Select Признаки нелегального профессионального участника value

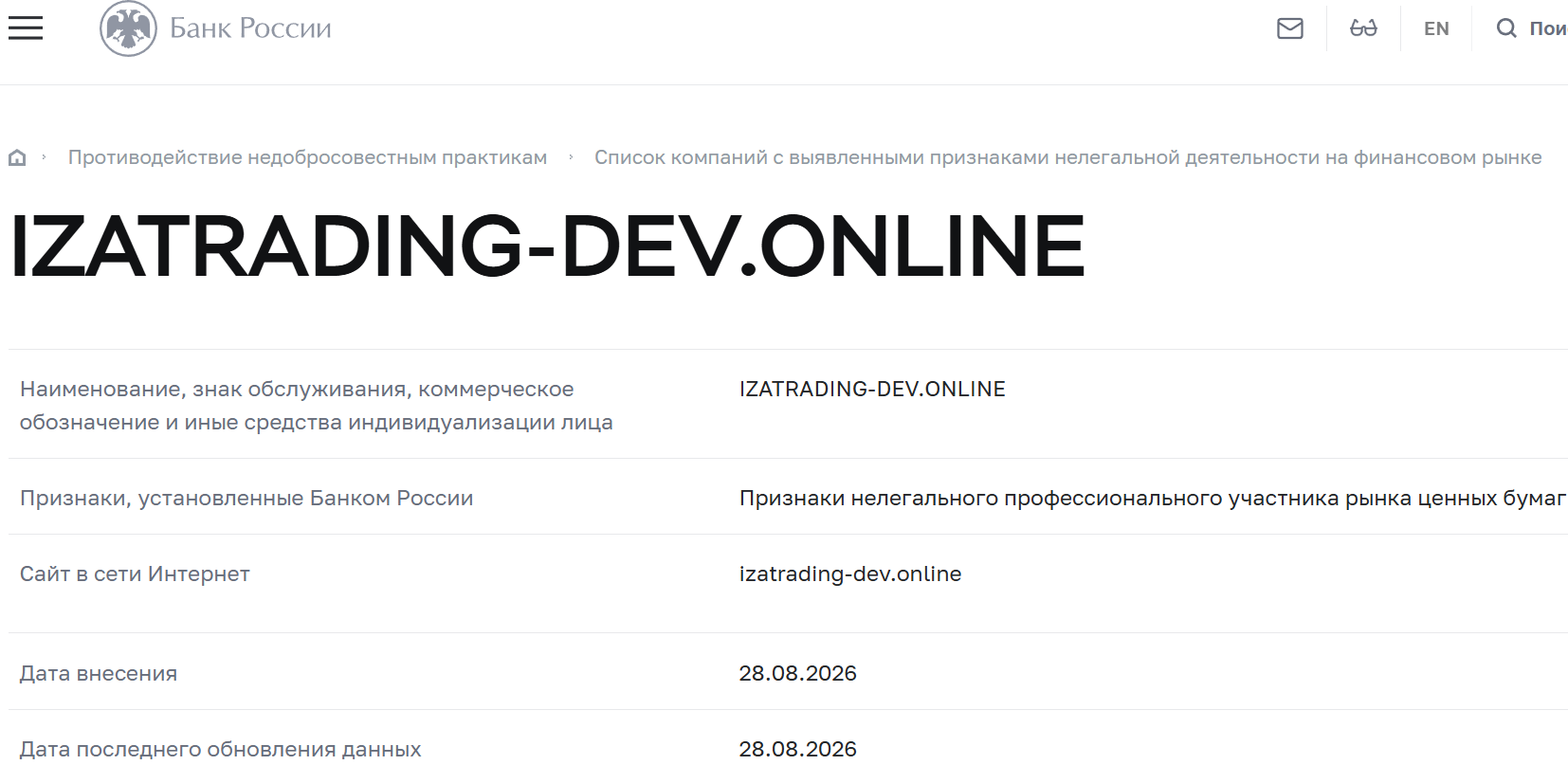point(1153,498)
